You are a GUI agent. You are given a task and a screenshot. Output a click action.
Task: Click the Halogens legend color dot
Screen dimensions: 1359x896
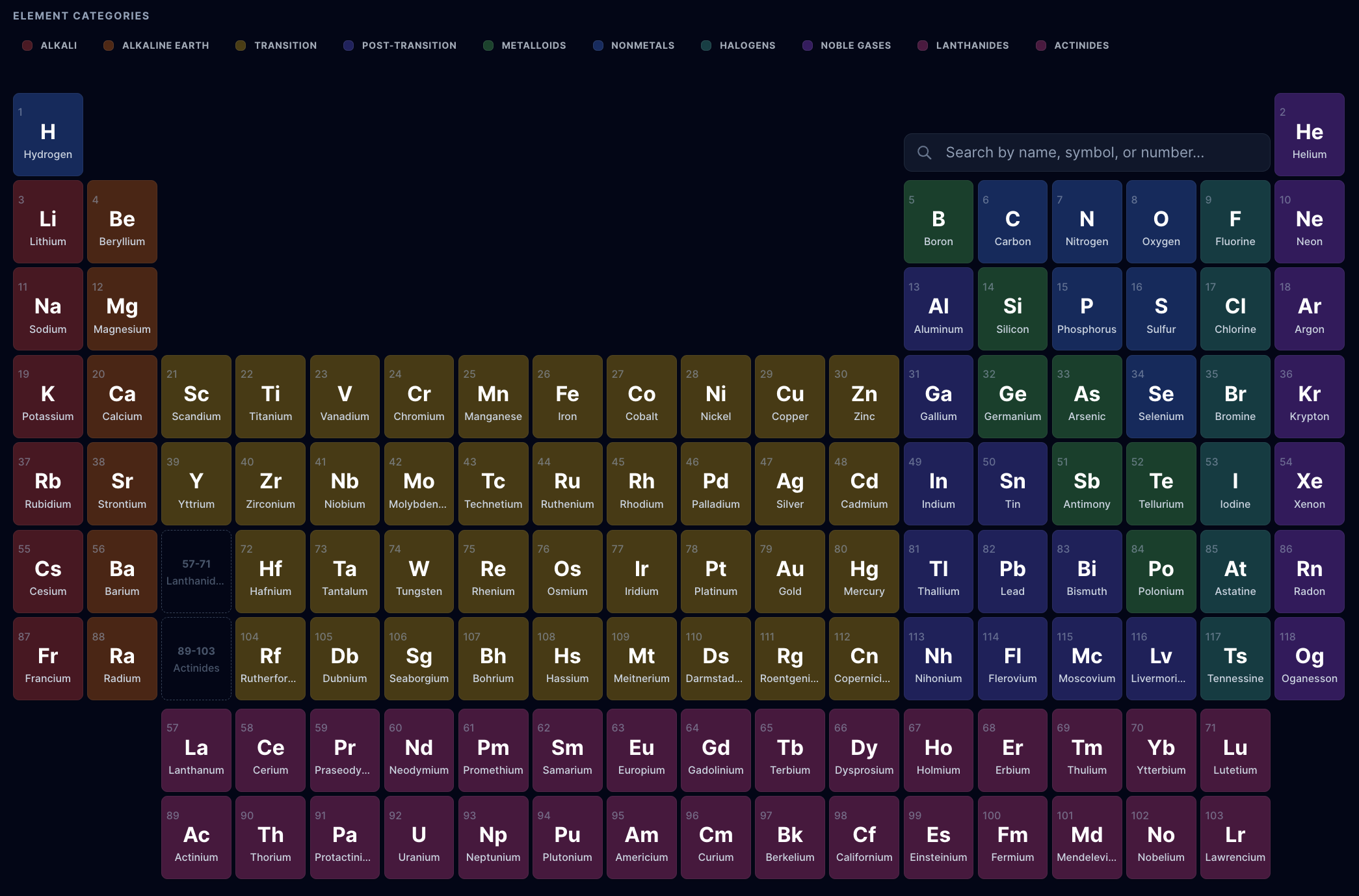[x=706, y=46]
